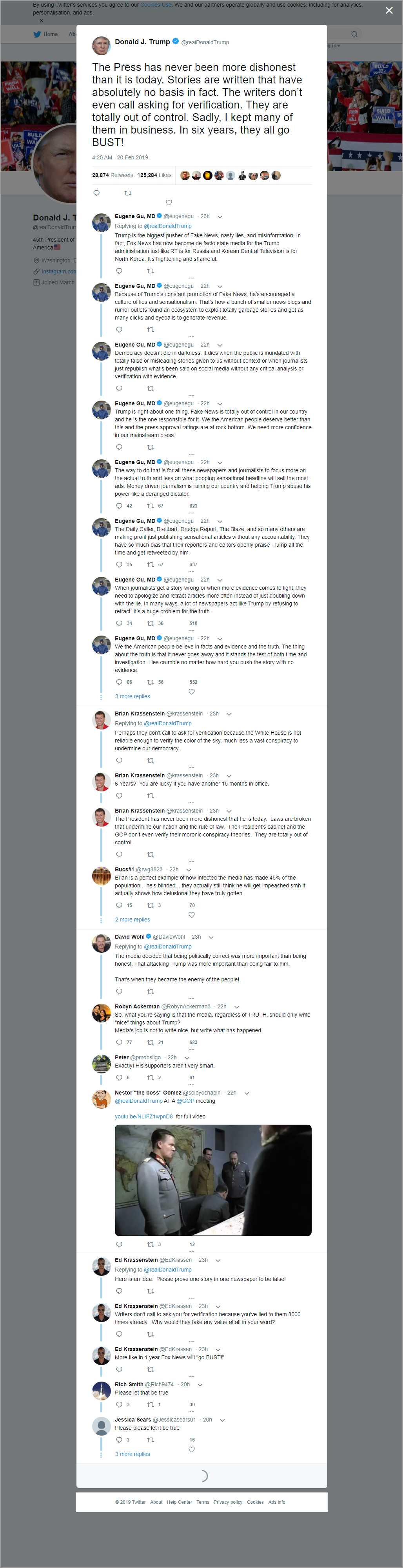Screen dimensions: 403x1568
Task: Click the Twitter bird Home icon
Action: [x=37, y=34]
